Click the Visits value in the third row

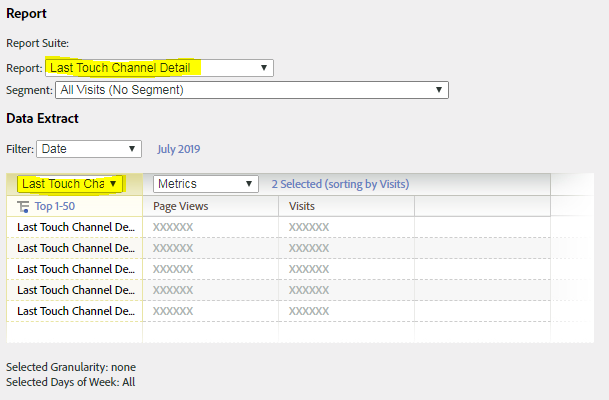coord(309,269)
